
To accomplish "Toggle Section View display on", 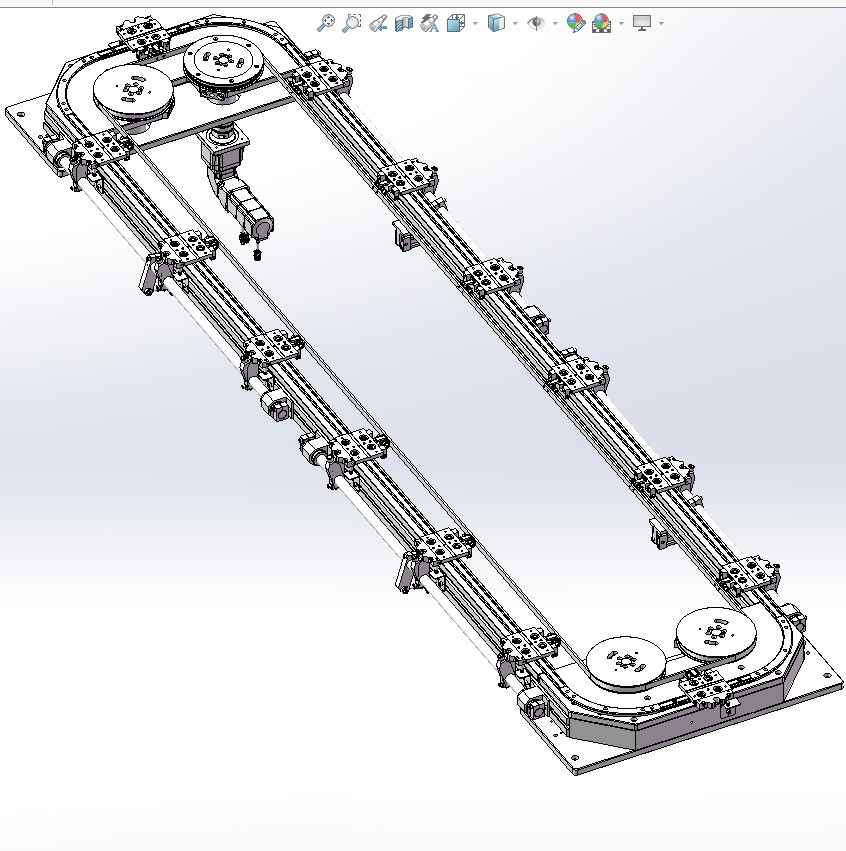I will 402,22.
